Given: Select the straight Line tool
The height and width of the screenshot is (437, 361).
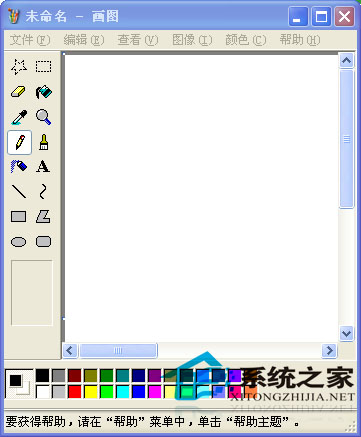Looking at the screenshot, I should [19, 191].
